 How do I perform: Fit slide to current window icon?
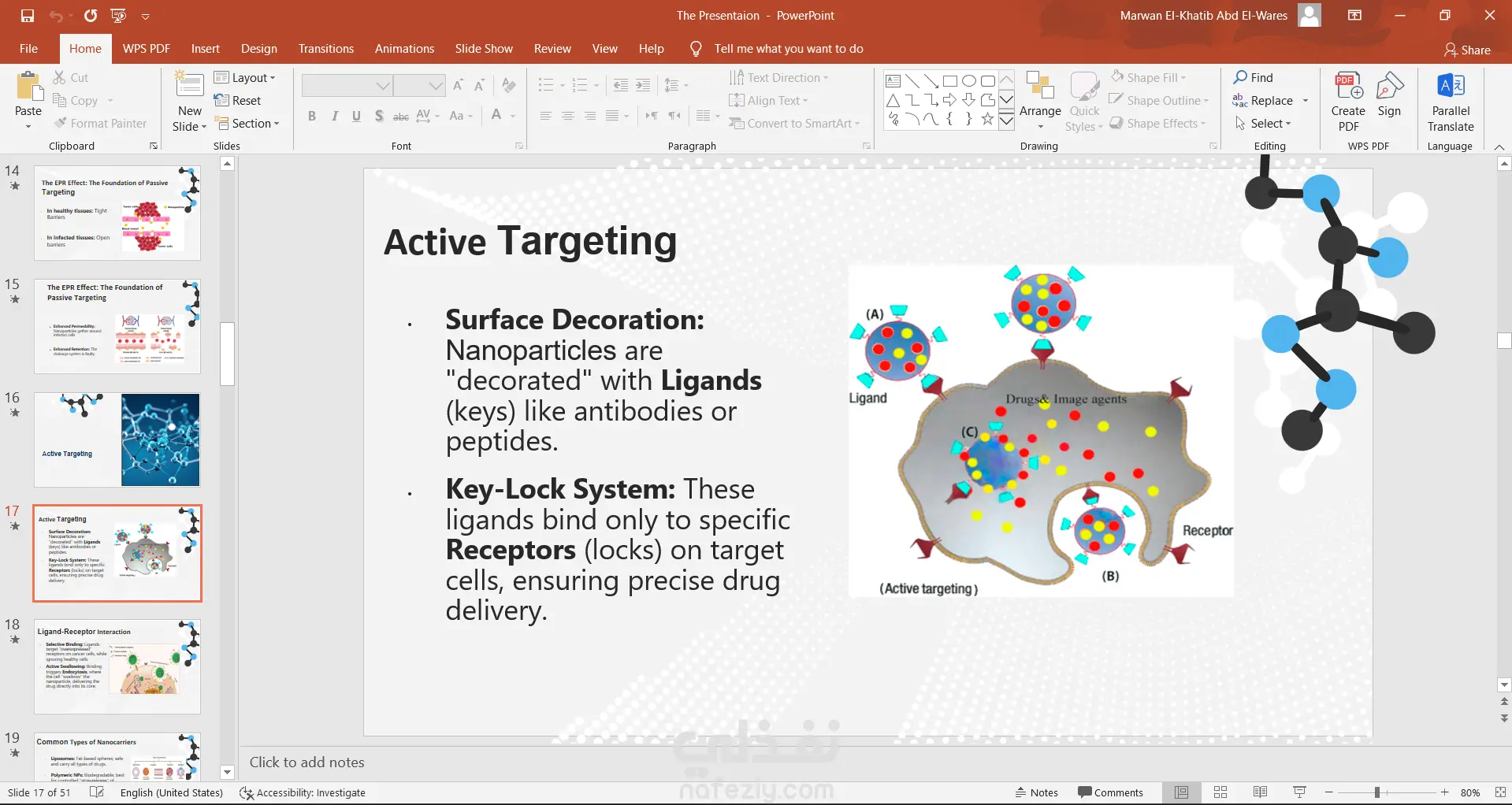click(x=1500, y=792)
